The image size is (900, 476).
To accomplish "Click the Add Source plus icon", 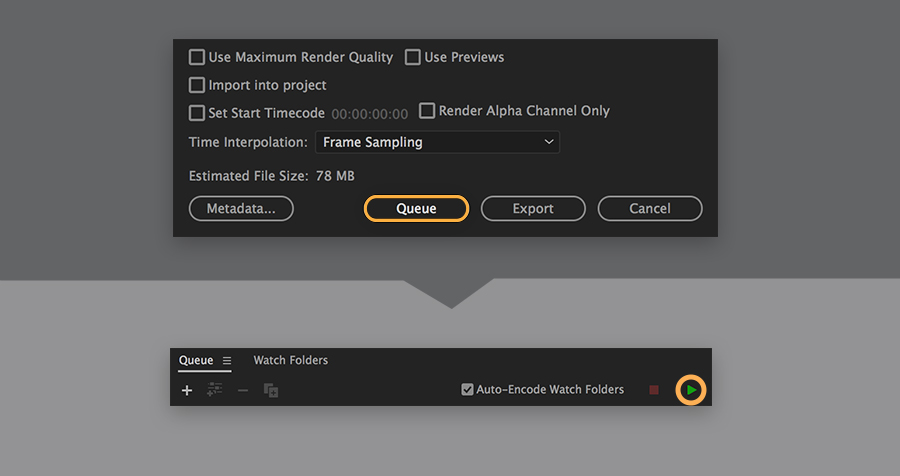I will pos(187,390).
